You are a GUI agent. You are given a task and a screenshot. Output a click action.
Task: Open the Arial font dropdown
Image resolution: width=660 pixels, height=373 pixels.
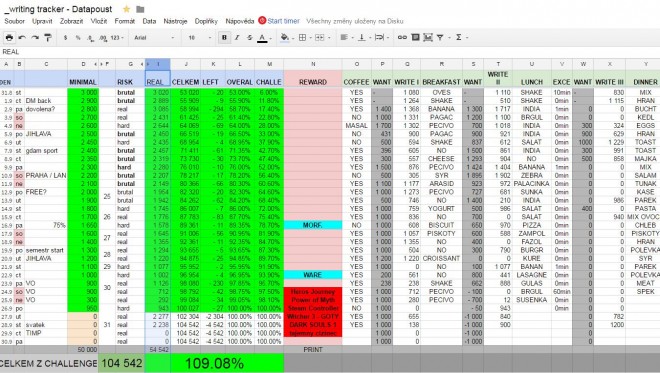pyautogui.click(x=154, y=37)
